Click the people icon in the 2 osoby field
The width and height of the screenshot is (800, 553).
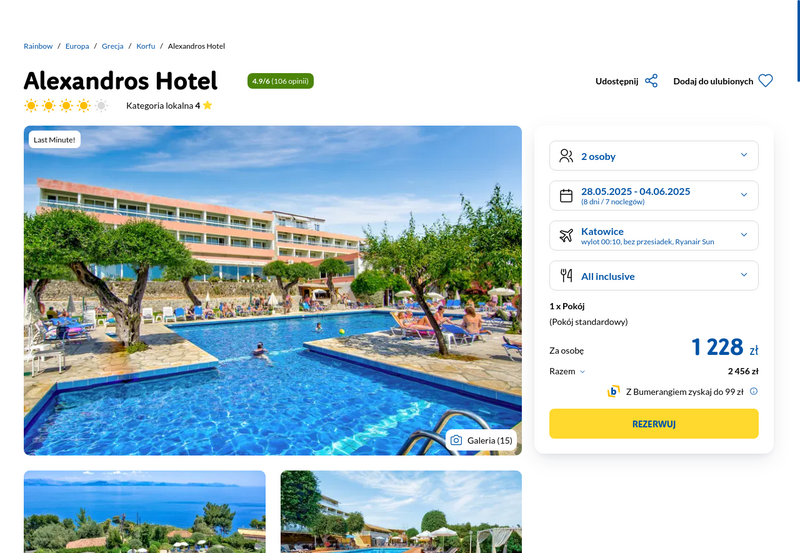click(566, 156)
